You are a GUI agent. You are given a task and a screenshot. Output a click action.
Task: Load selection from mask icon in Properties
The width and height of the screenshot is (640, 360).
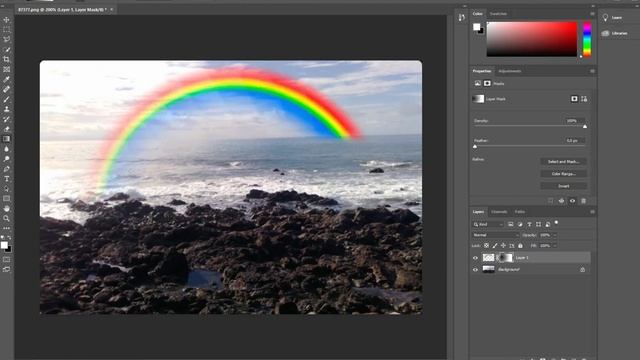tap(551, 201)
